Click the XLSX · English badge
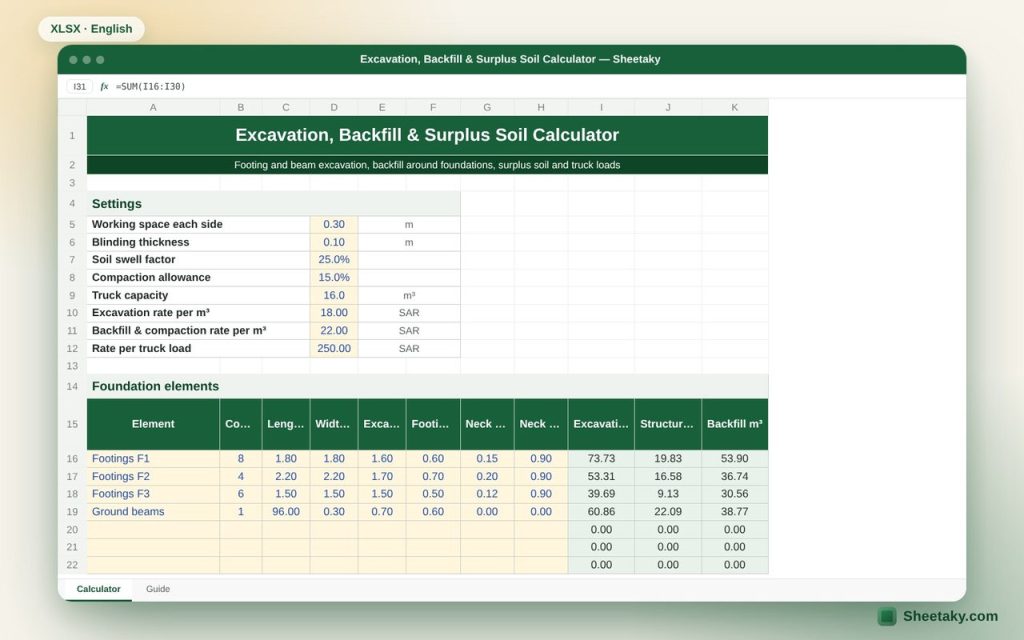The width and height of the screenshot is (1024, 640). 91,29
